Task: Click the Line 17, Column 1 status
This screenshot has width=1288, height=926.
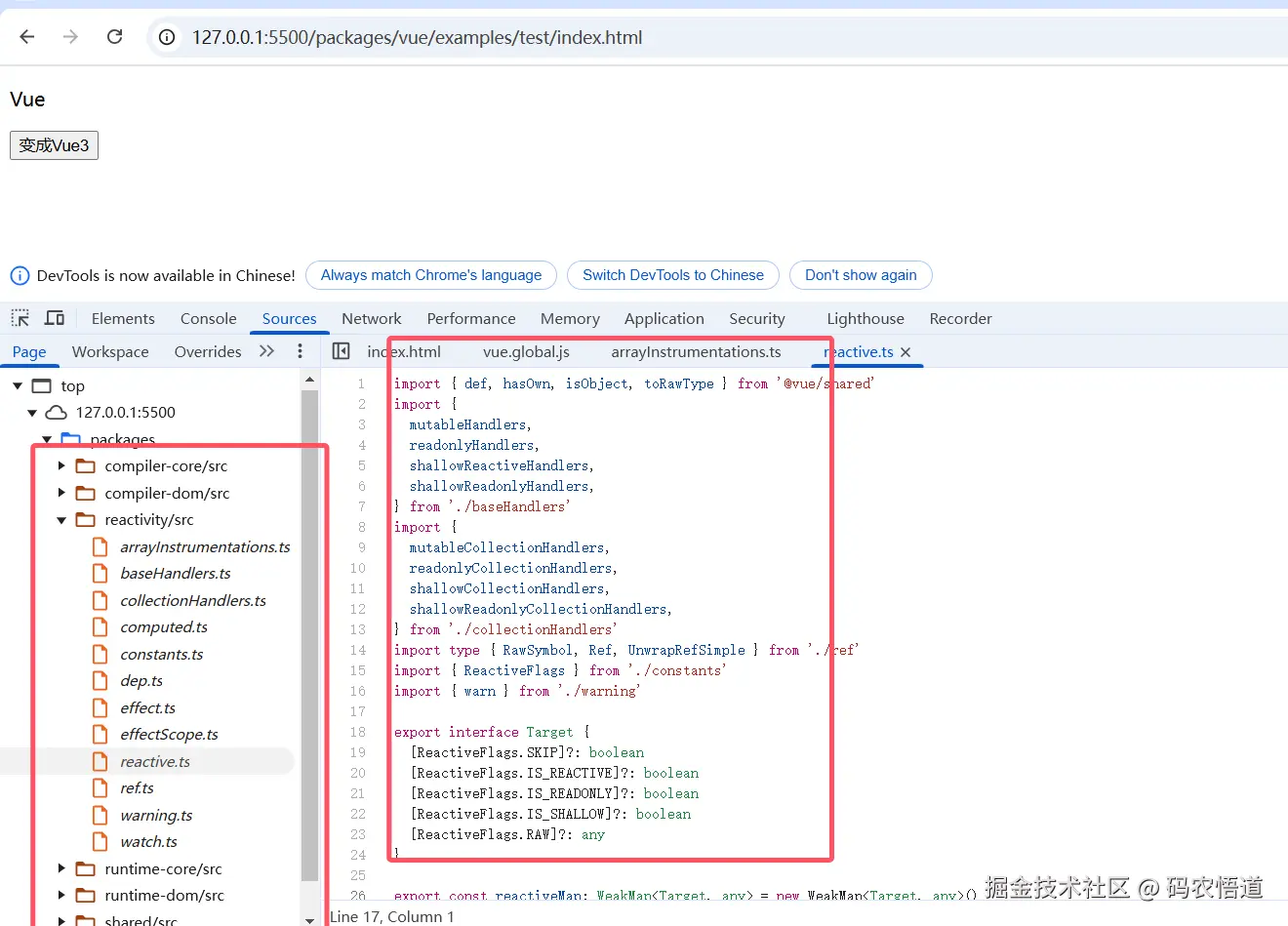Action: point(392,916)
